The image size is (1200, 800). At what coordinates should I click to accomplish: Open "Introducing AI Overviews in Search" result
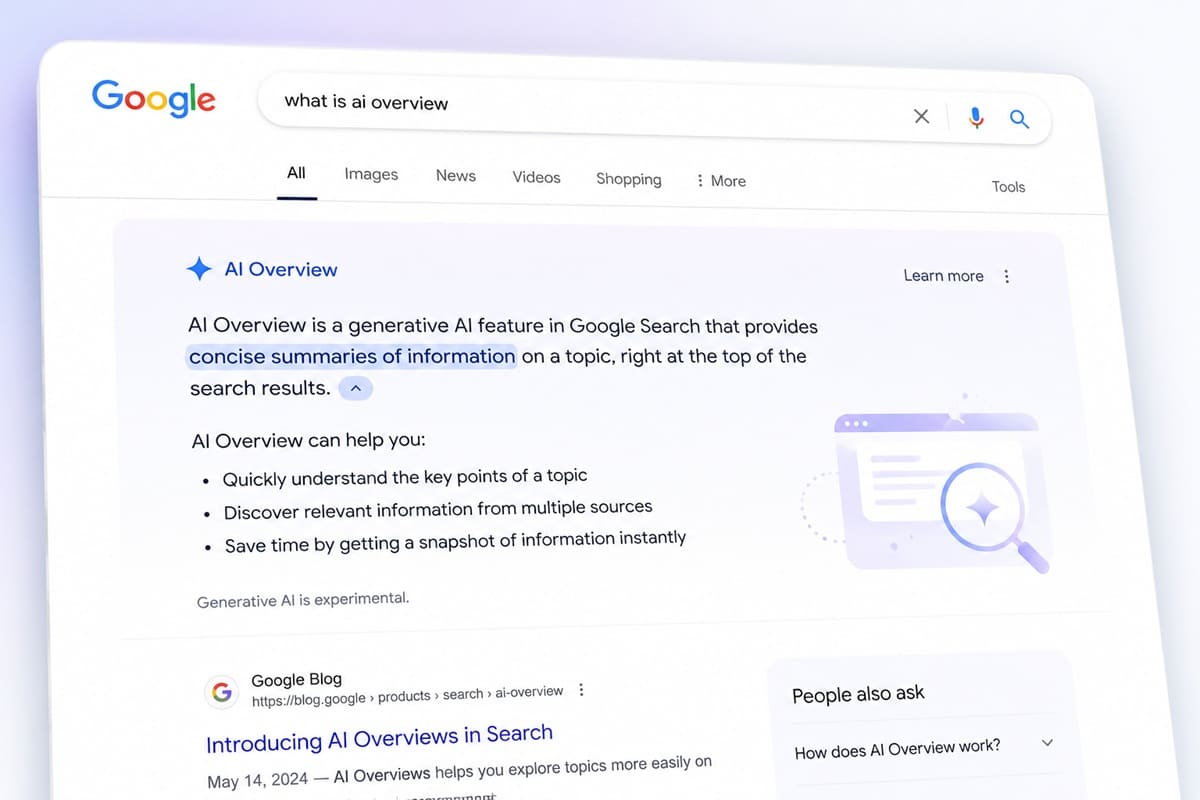click(379, 739)
